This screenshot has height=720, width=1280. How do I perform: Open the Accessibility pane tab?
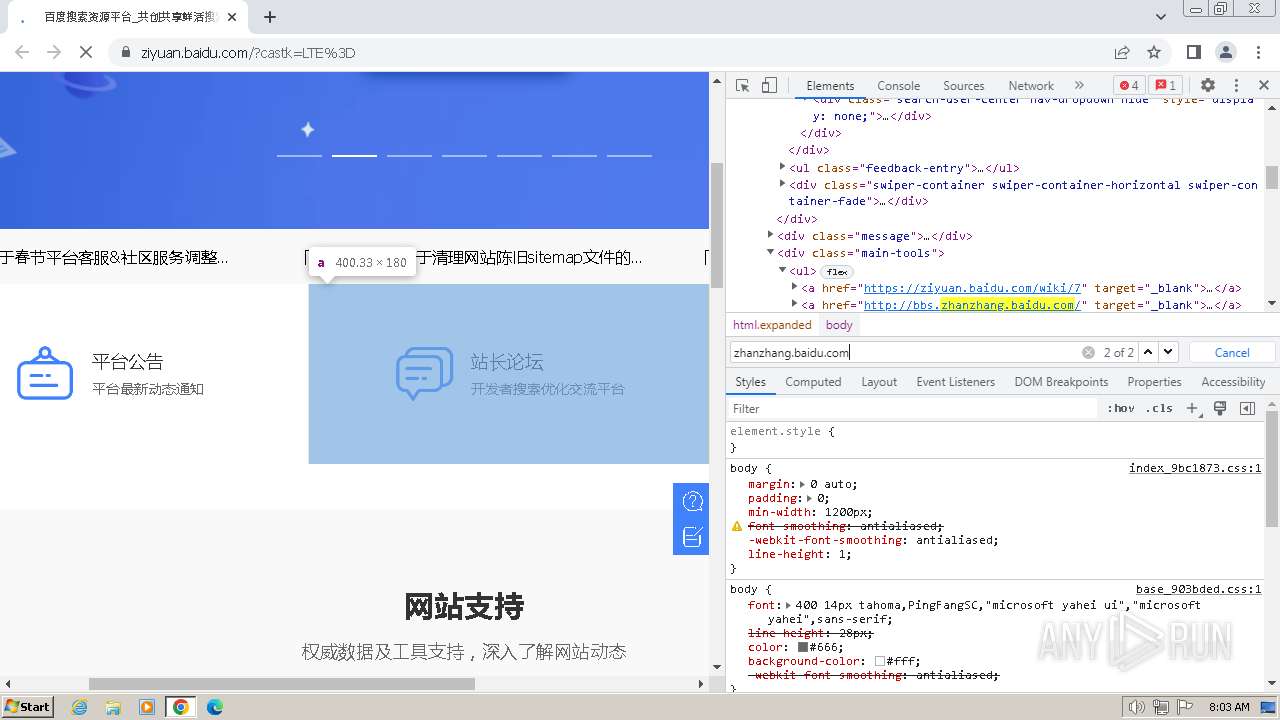[1233, 382]
